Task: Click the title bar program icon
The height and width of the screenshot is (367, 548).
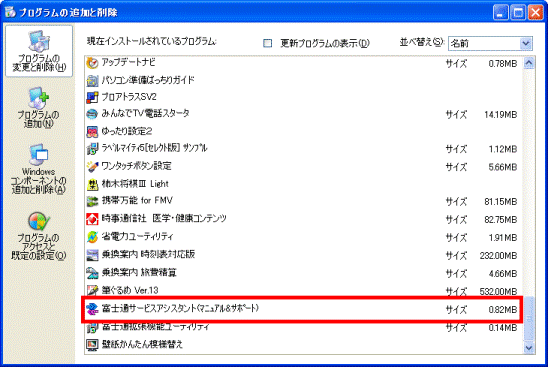Action: [10, 12]
